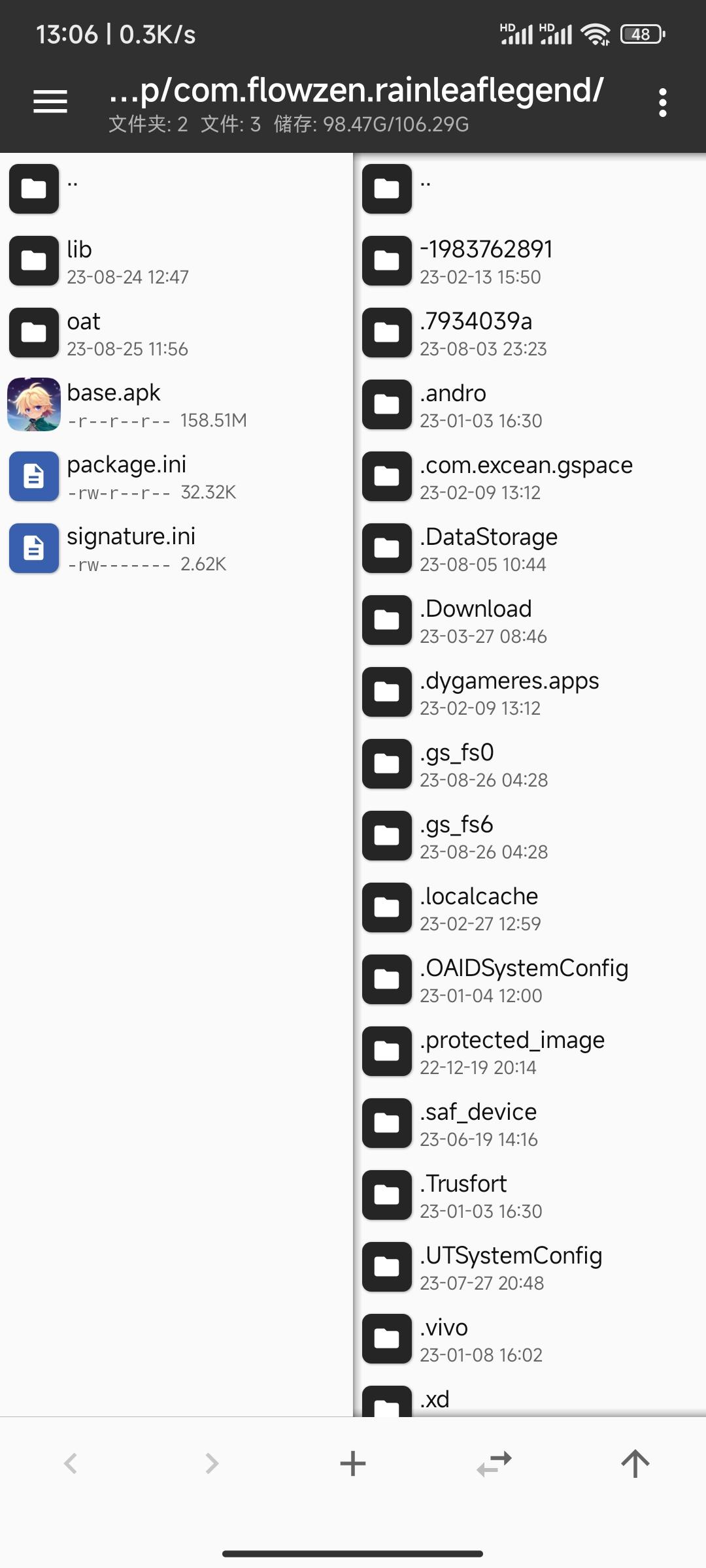Viewport: 706px width, 1568px height.
Task: Swap panels with the two-arrow exchange icon
Action: pos(494,1463)
